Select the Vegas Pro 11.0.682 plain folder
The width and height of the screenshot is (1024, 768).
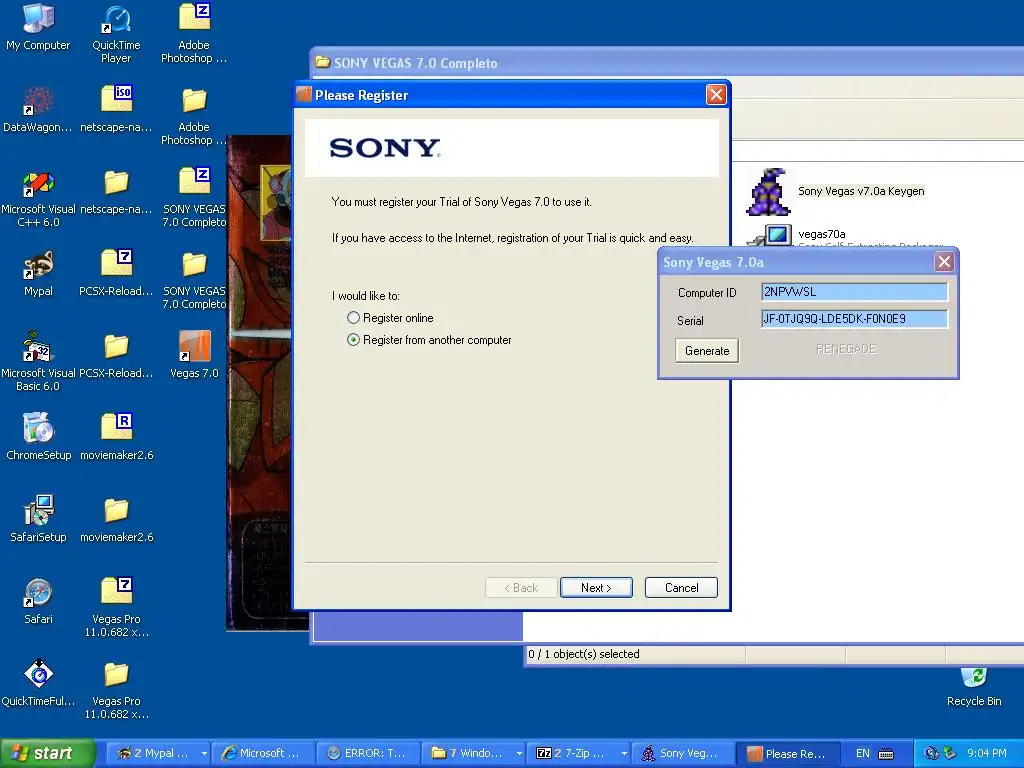[116, 689]
